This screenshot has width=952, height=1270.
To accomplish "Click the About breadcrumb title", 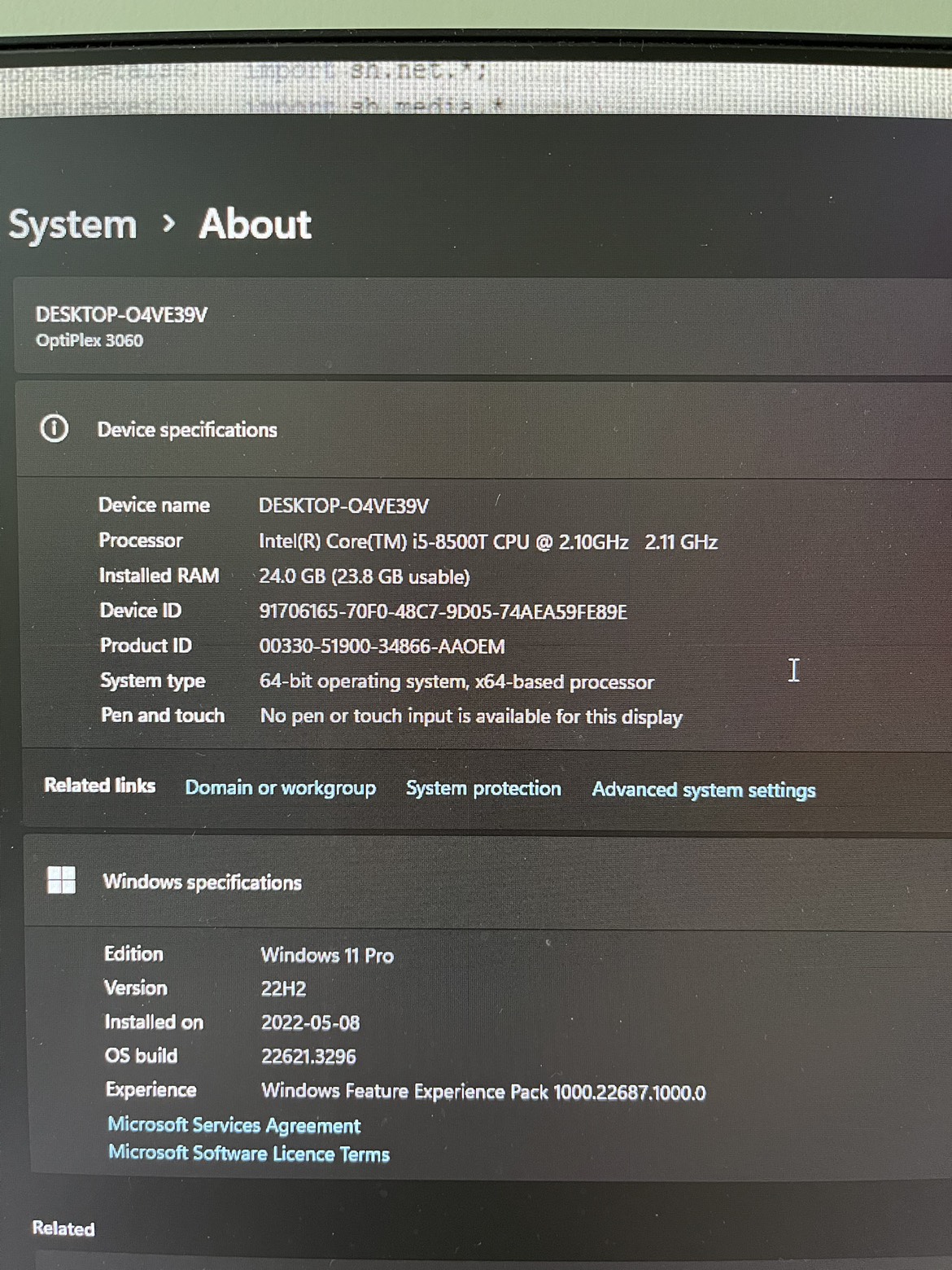I will click(x=255, y=224).
